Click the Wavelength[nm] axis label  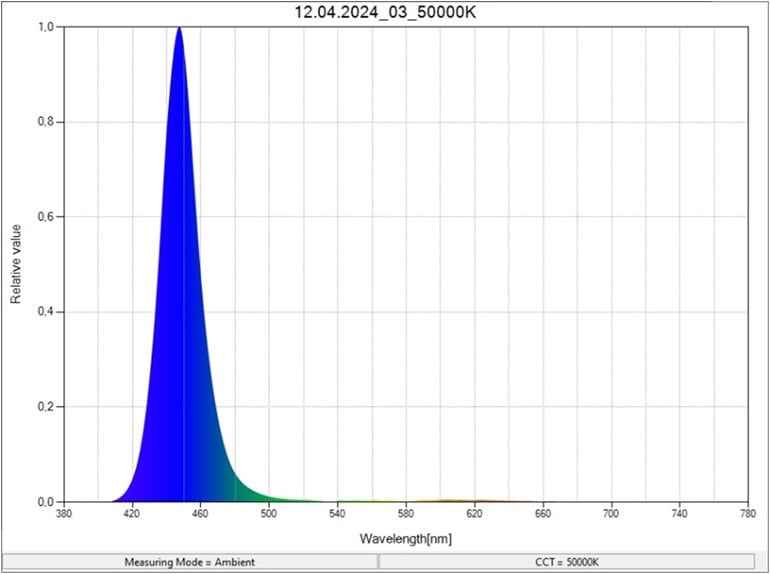point(405,538)
